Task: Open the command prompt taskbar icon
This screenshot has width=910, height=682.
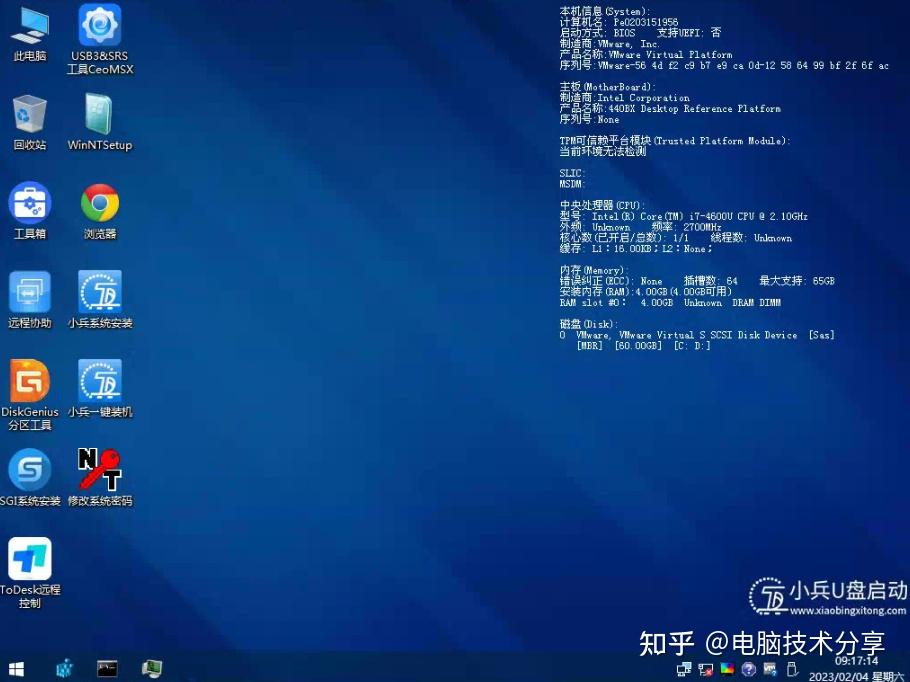Action: [x=107, y=669]
